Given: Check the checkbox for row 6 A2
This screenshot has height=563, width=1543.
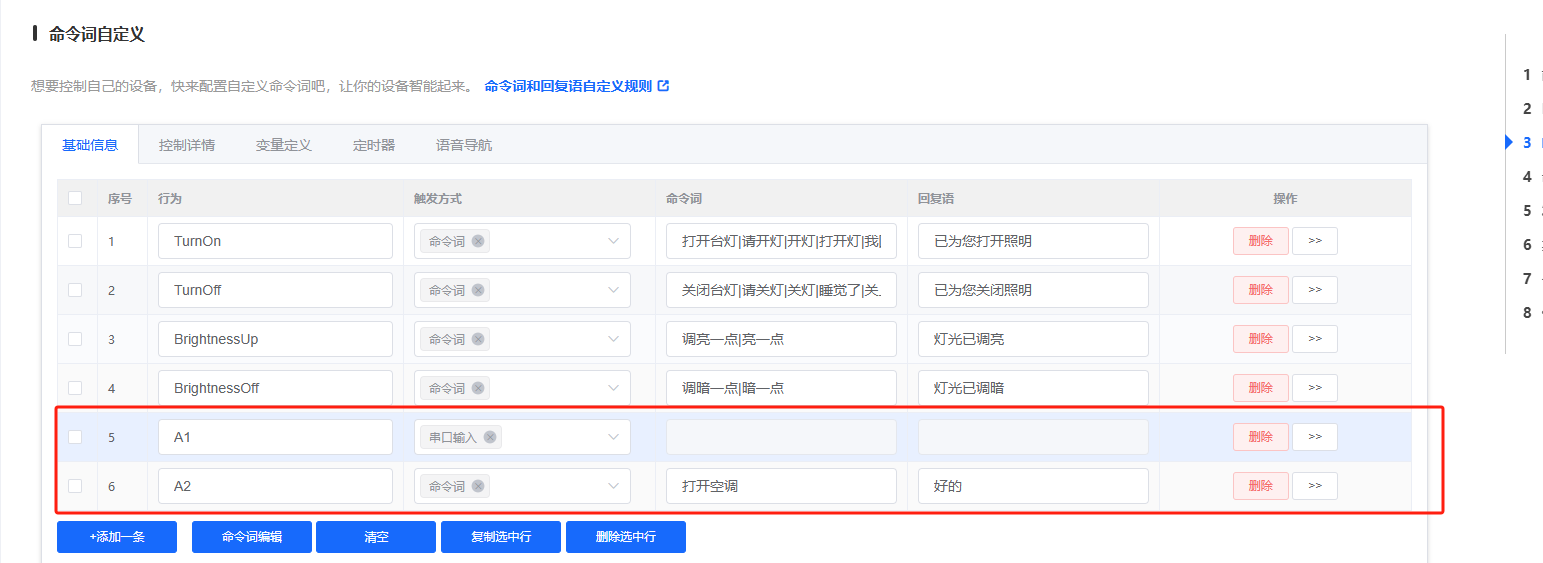Looking at the screenshot, I should pyautogui.click(x=75, y=486).
